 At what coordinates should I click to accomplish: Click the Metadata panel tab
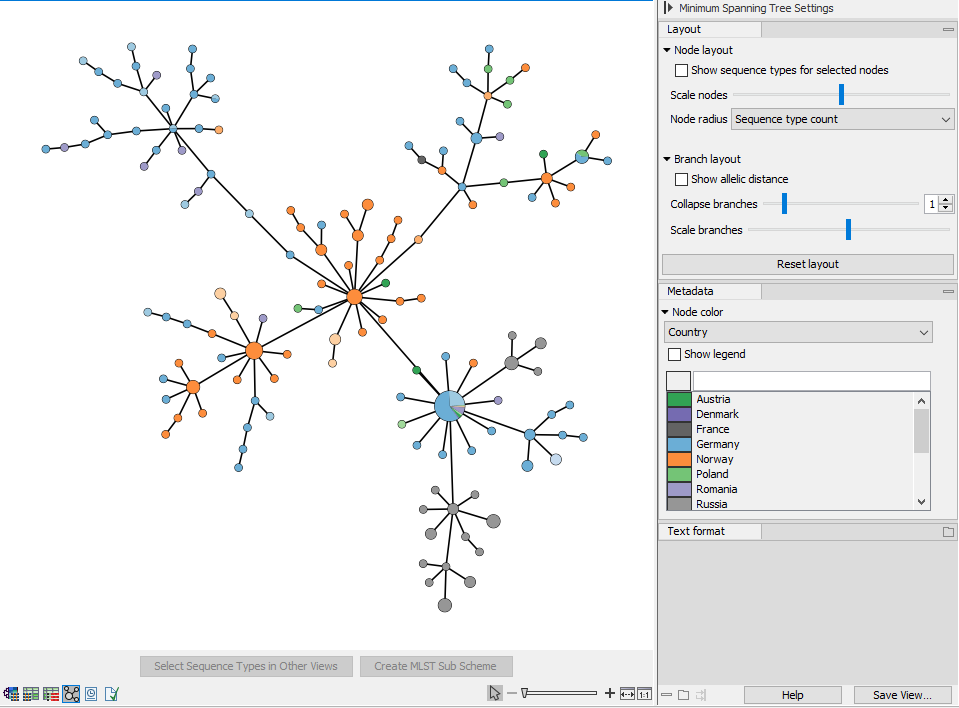pyautogui.click(x=691, y=292)
